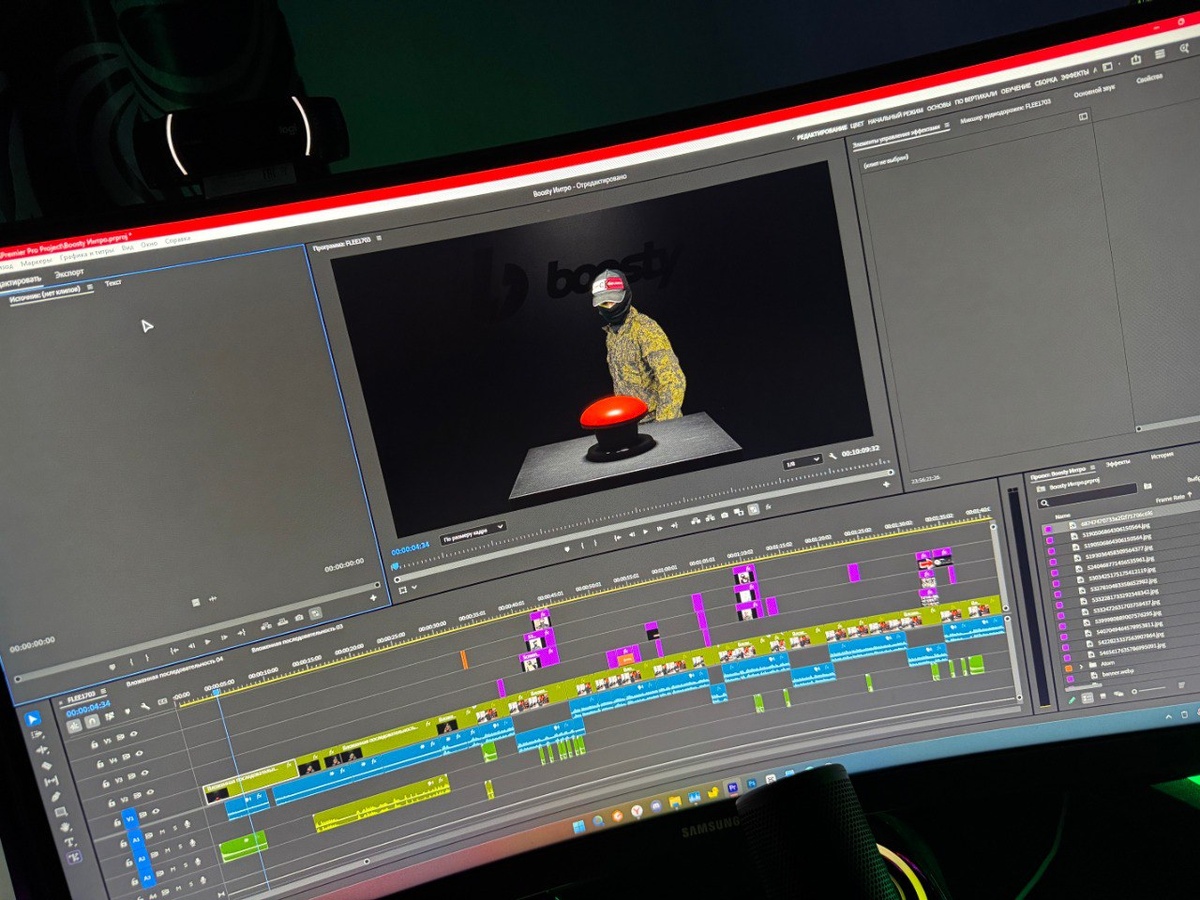Click the timeline playhead marker
The width and height of the screenshot is (1200, 900).
216,692
